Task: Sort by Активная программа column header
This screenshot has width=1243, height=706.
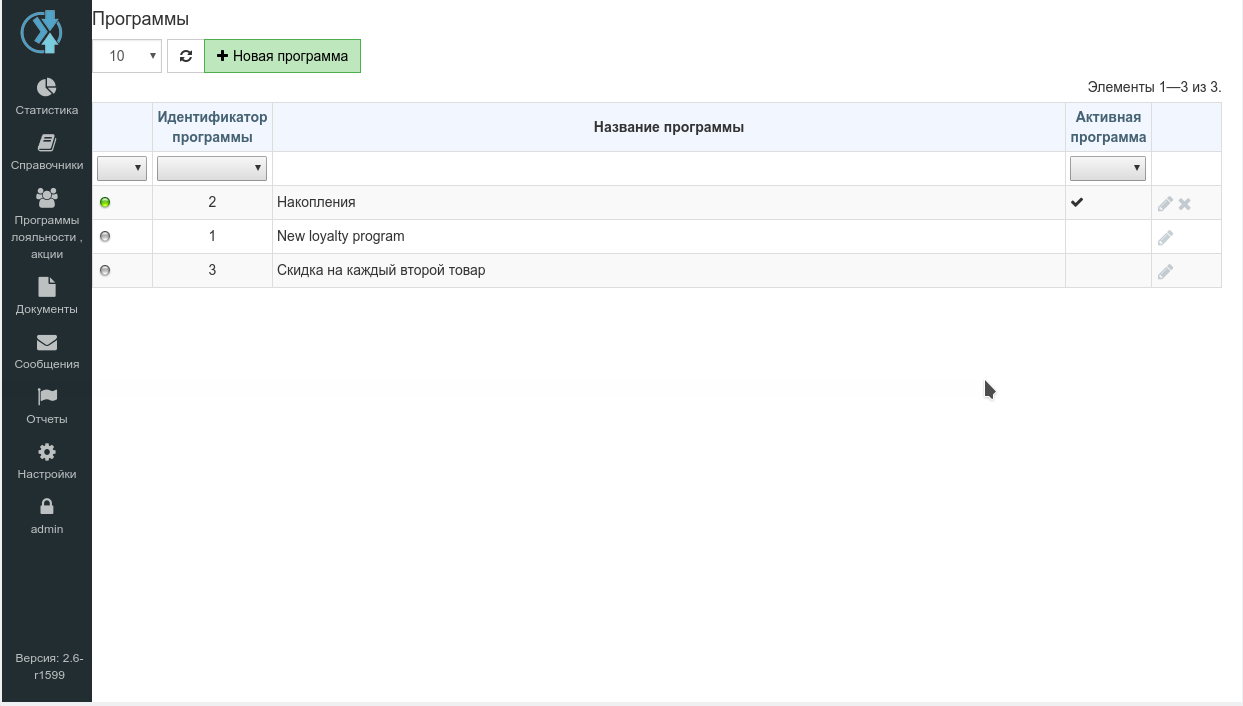Action: (1108, 127)
